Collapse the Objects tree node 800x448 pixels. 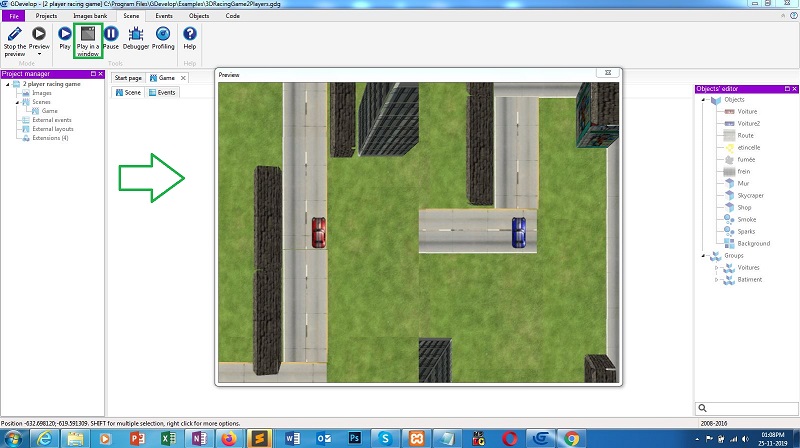coord(703,100)
